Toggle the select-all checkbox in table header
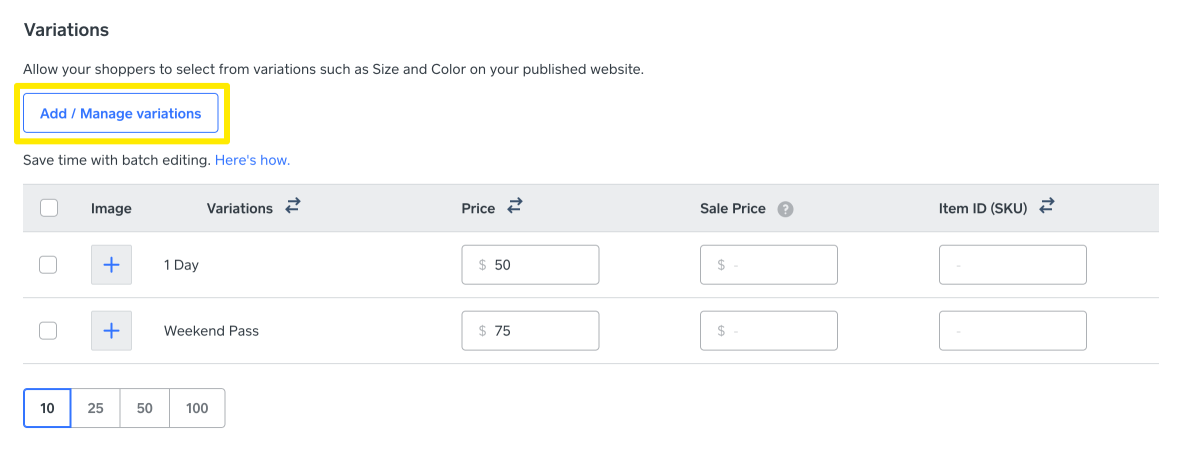This screenshot has width=1184, height=464. 48,208
